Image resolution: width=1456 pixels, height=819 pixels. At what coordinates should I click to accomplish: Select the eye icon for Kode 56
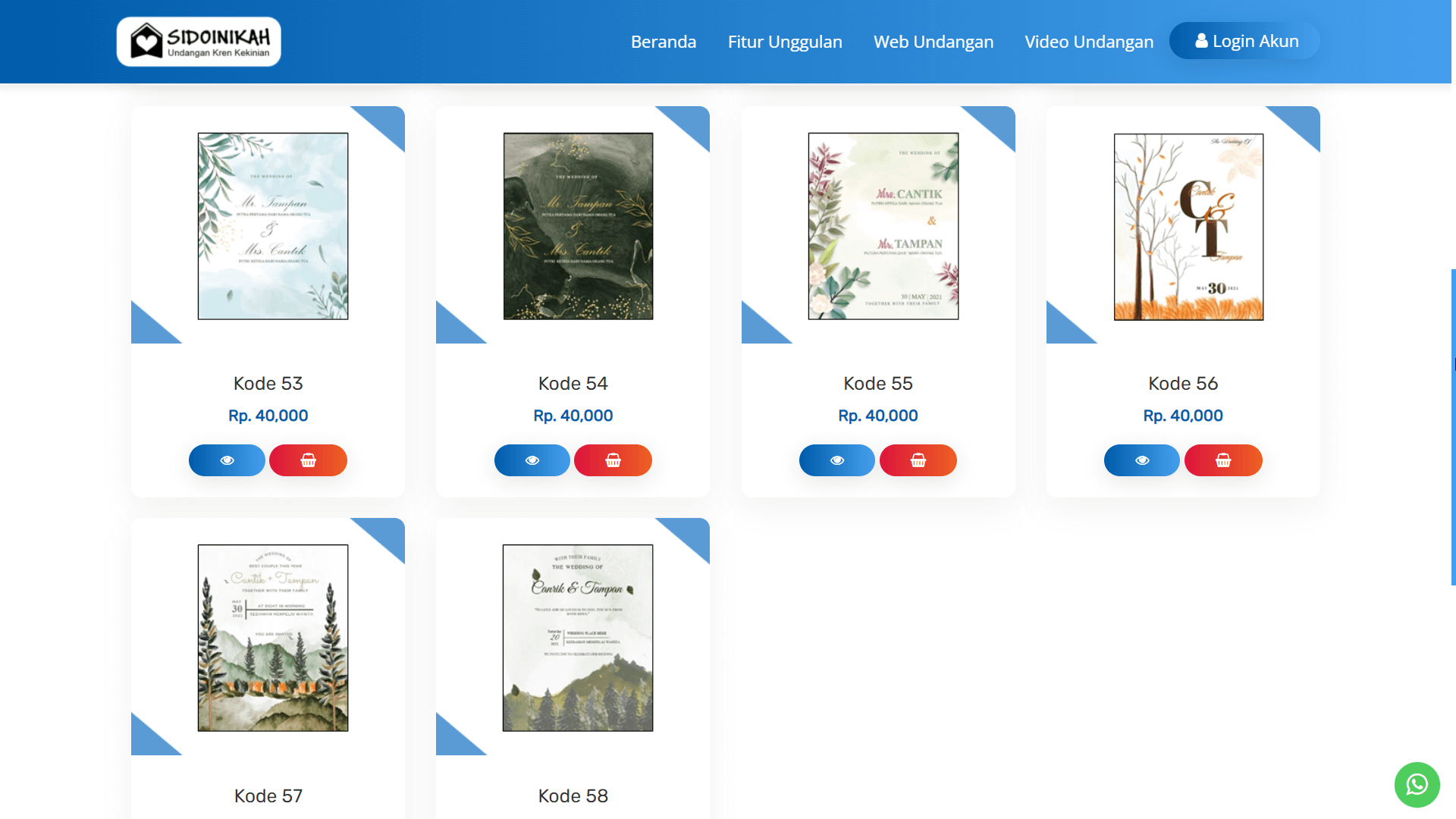point(1141,460)
